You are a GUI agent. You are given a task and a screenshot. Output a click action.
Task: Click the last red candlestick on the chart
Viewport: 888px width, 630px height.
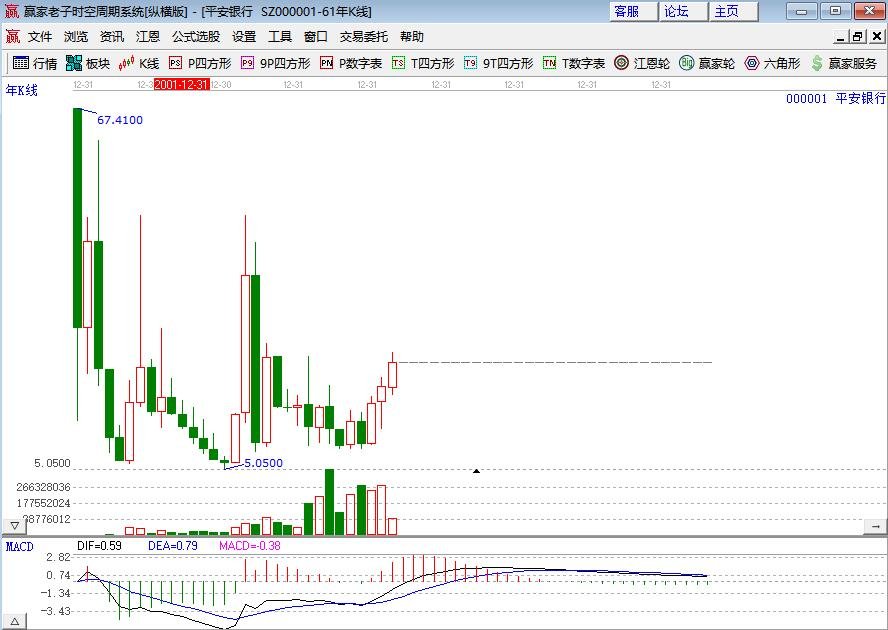[392, 374]
